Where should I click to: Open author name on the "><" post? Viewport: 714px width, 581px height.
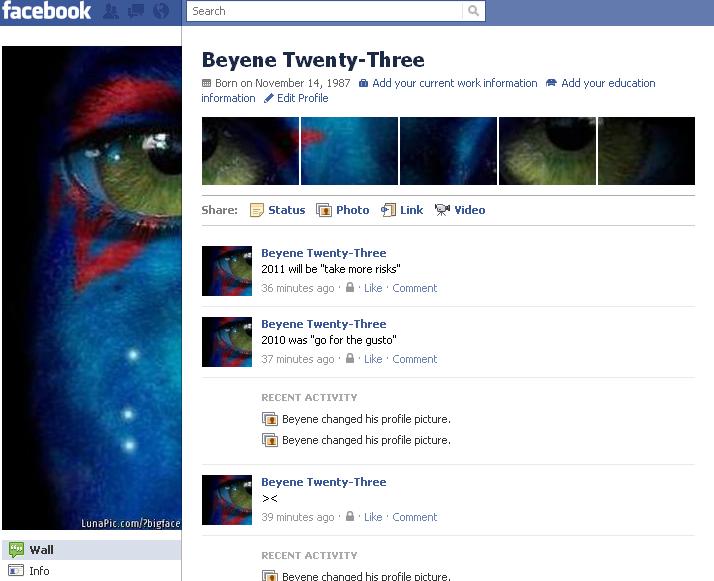pyautogui.click(x=323, y=482)
